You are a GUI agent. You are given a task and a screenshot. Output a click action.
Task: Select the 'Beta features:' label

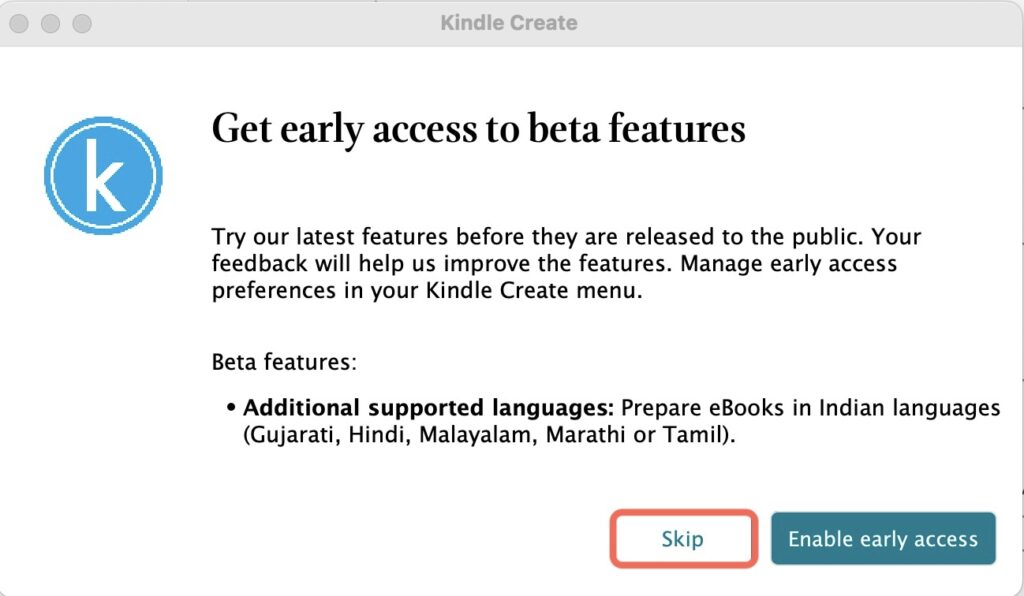coord(284,362)
